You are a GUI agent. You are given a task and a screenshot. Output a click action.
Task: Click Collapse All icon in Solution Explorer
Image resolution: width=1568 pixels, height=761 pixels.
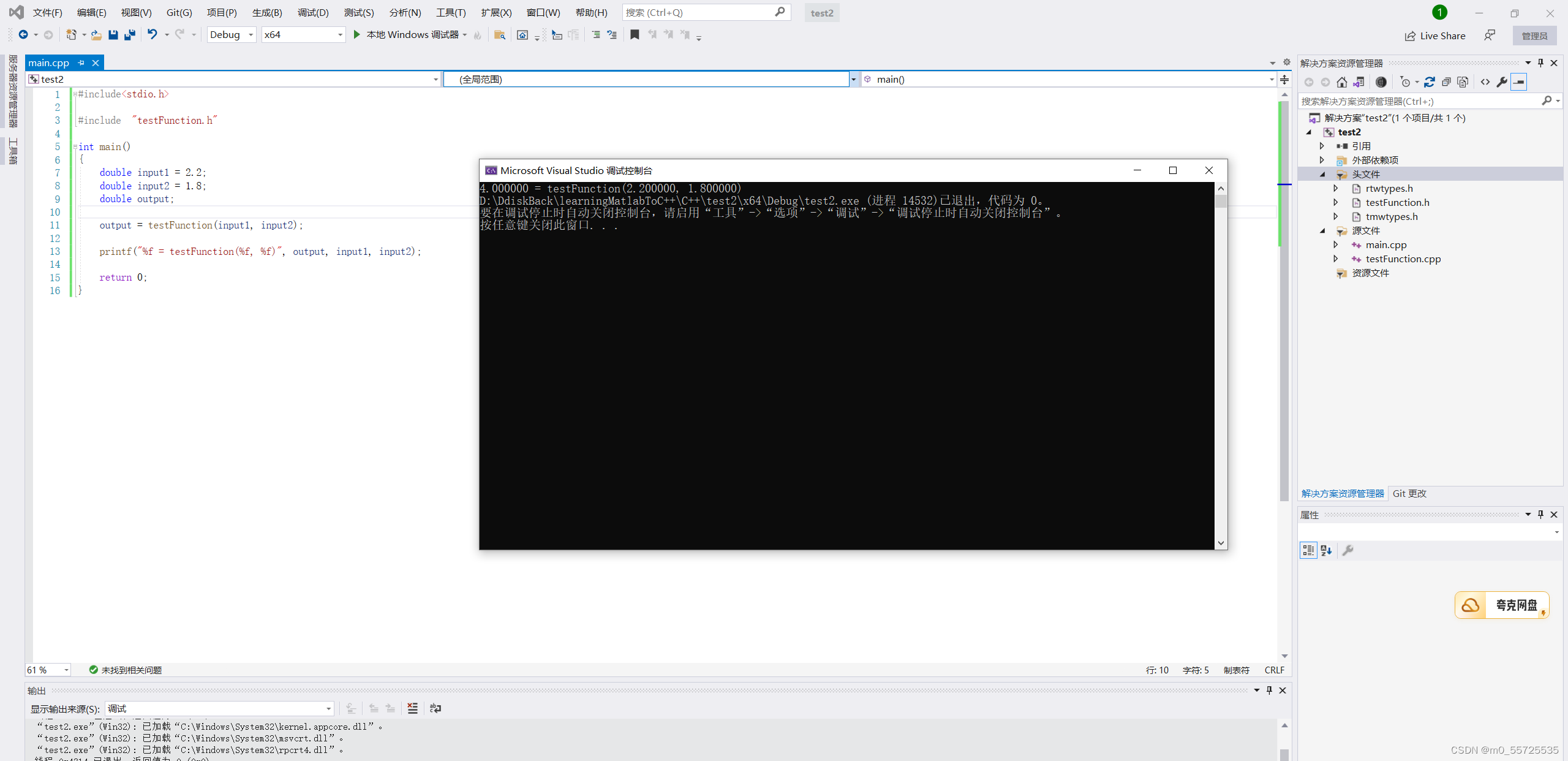1446,82
